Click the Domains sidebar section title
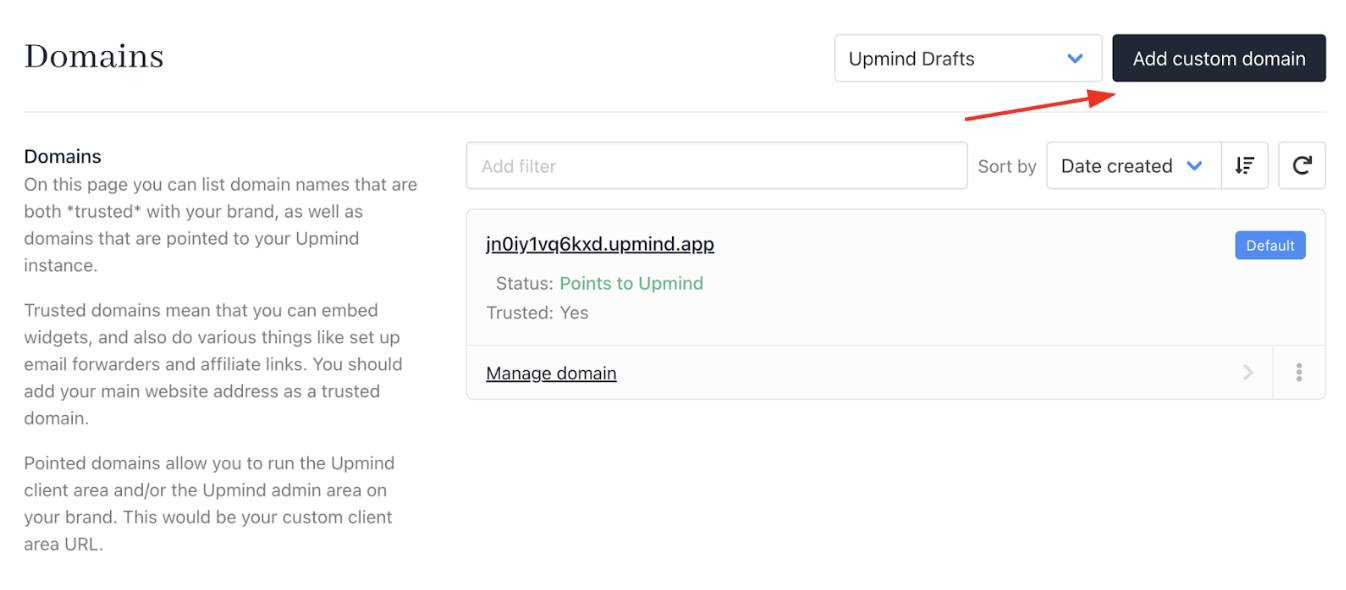The height and width of the screenshot is (590, 1346). (63, 157)
